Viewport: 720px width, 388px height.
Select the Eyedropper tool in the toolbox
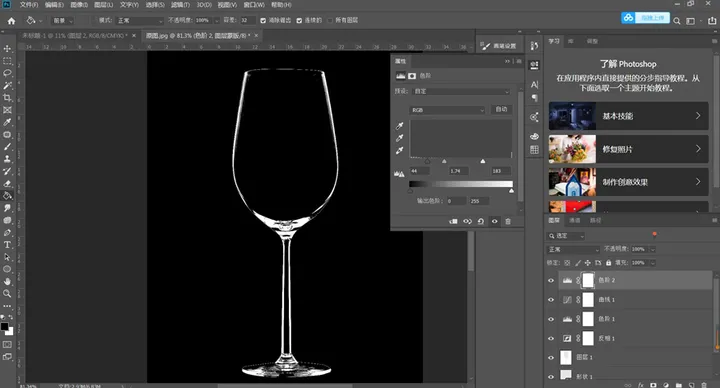pyautogui.click(x=7, y=122)
